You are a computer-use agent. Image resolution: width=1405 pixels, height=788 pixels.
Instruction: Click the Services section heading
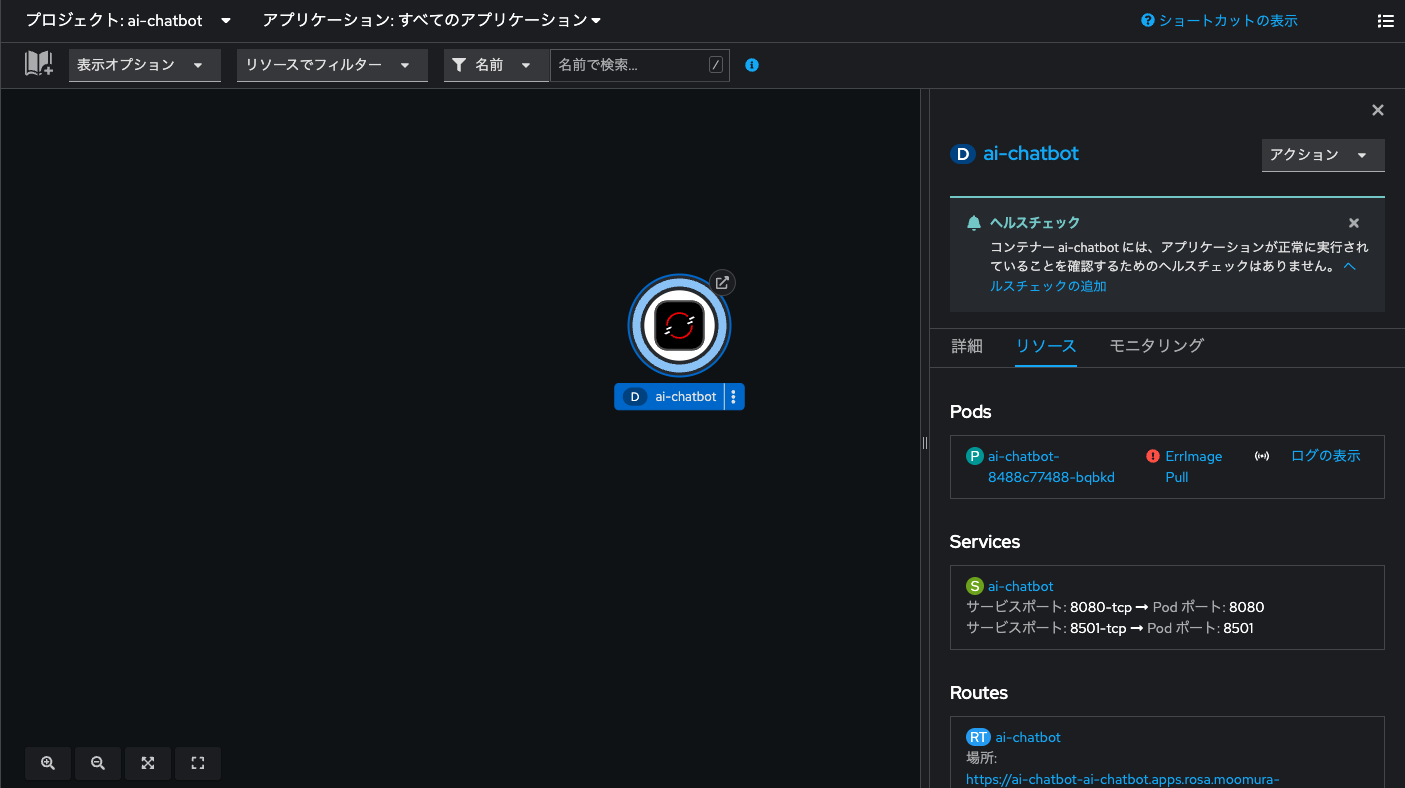coord(985,542)
